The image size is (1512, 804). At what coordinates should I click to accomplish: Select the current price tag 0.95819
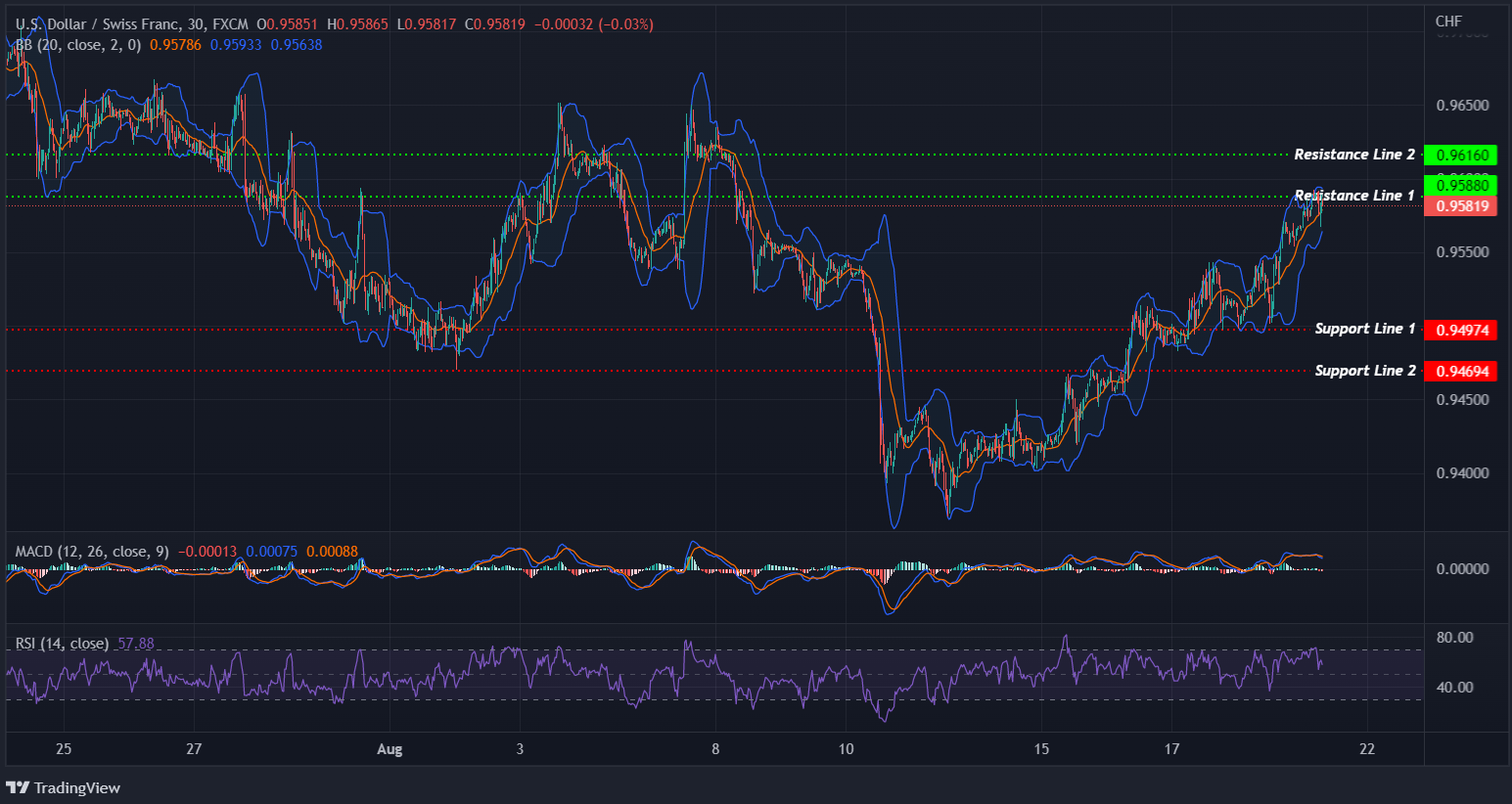1460,206
